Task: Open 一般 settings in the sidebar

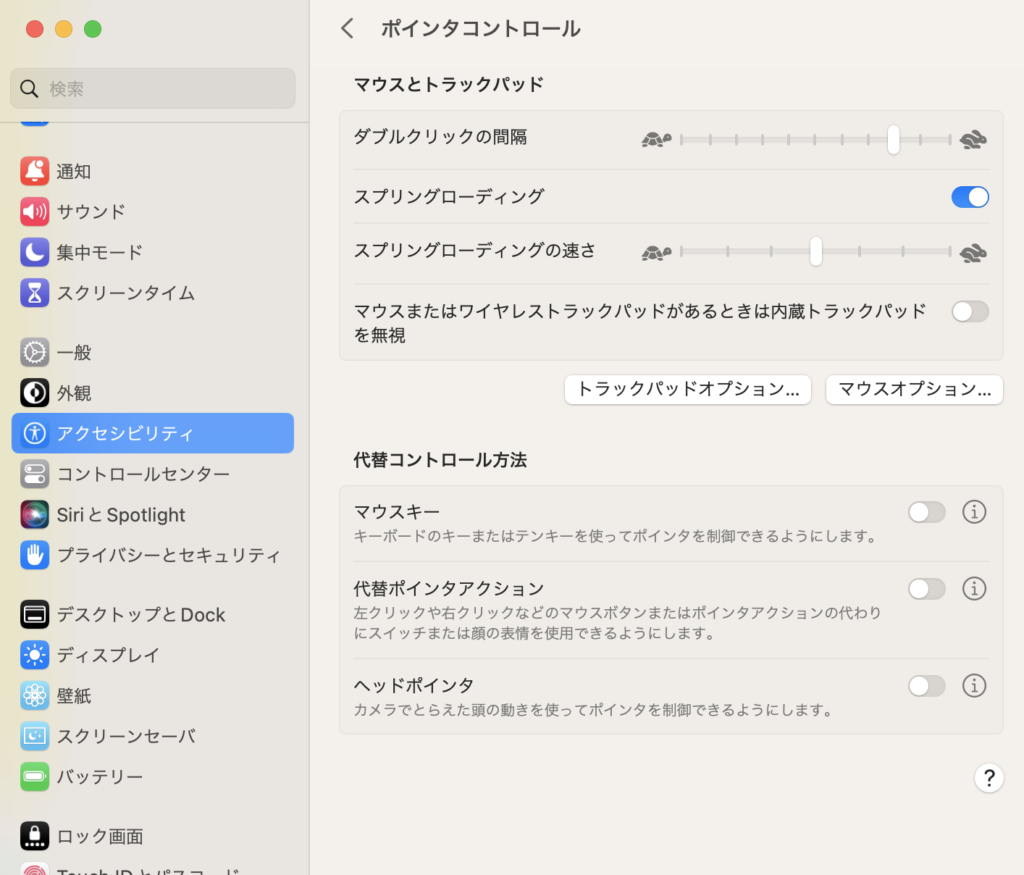Action: [74, 352]
